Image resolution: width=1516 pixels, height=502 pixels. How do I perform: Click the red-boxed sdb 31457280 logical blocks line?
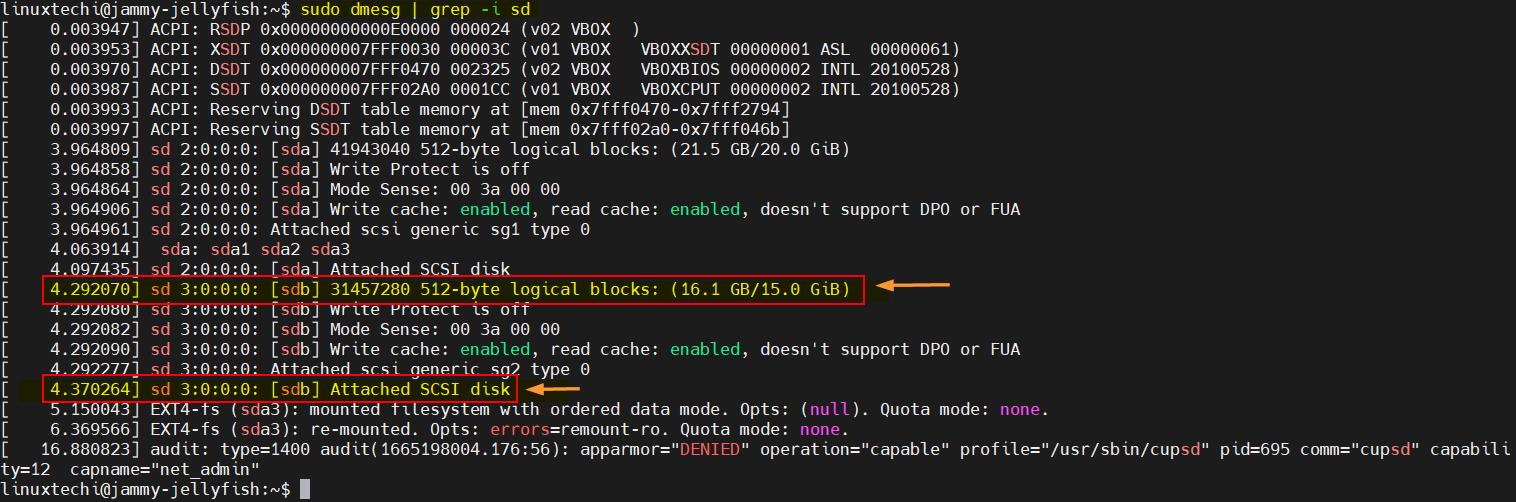click(452, 290)
